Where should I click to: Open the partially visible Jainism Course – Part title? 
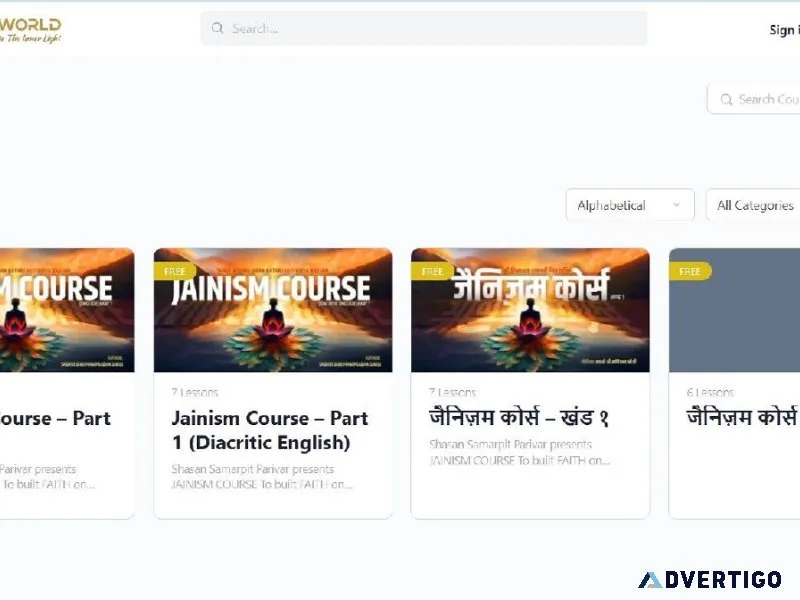(x=55, y=418)
